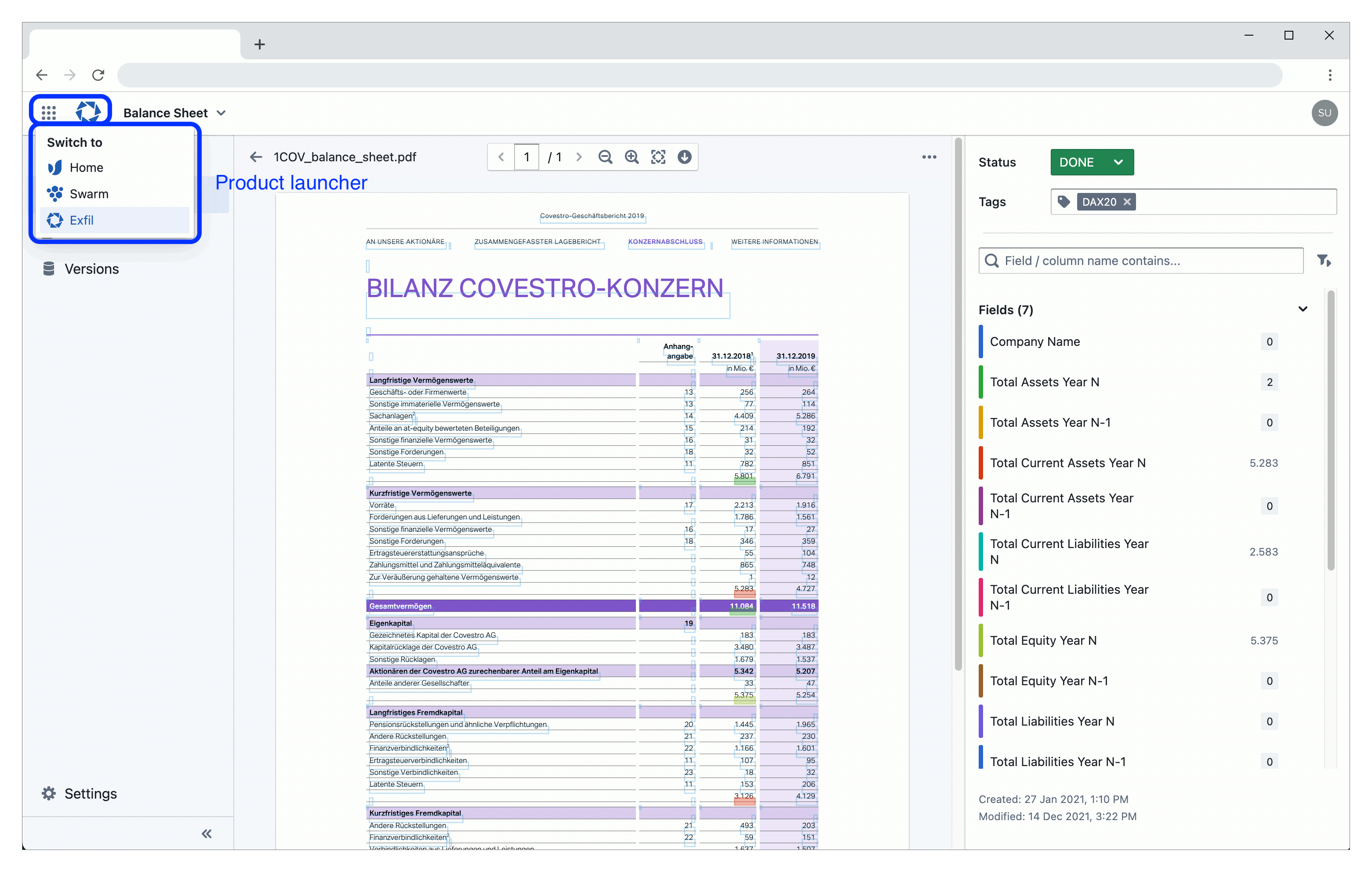This screenshot has height=872, width=1372.
Task: Click ZUSAMMENGEFASSTER LAGEBERICHT heading
Action: click(537, 242)
